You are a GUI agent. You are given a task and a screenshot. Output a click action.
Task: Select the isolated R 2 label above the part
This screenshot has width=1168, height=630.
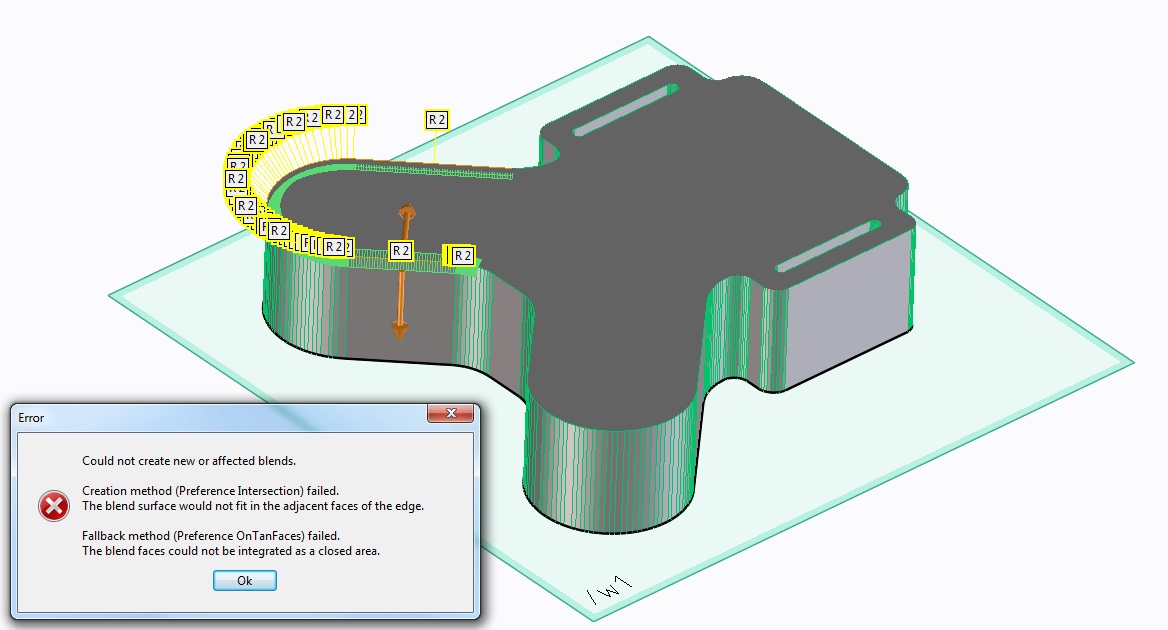(437, 120)
